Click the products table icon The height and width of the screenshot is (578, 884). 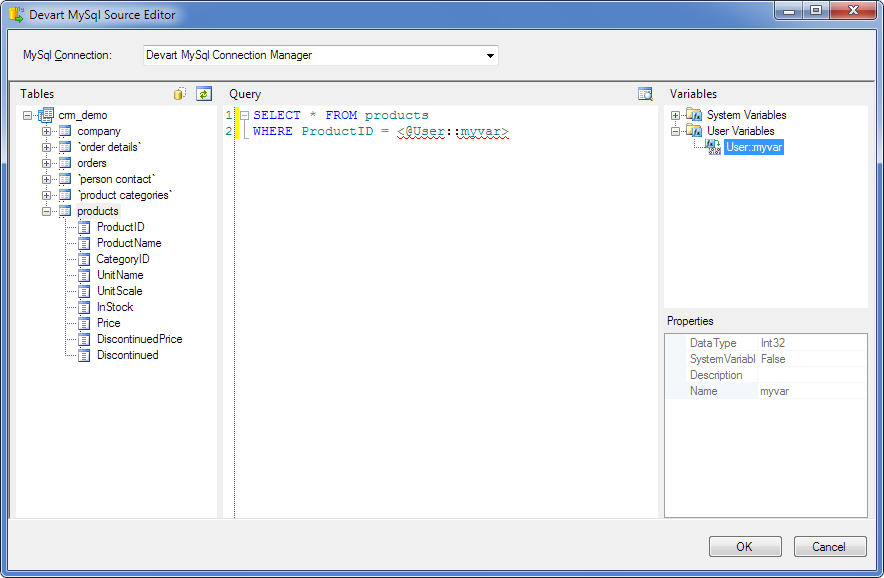(x=65, y=211)
